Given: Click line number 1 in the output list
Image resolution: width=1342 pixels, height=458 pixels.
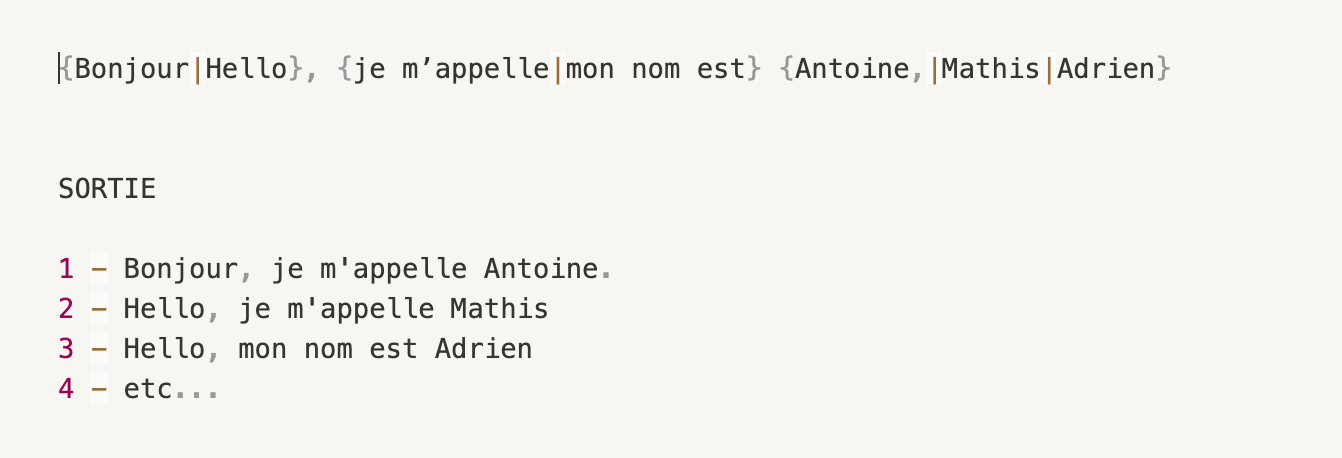Looking at the screenshot, I should pos(66,269).
